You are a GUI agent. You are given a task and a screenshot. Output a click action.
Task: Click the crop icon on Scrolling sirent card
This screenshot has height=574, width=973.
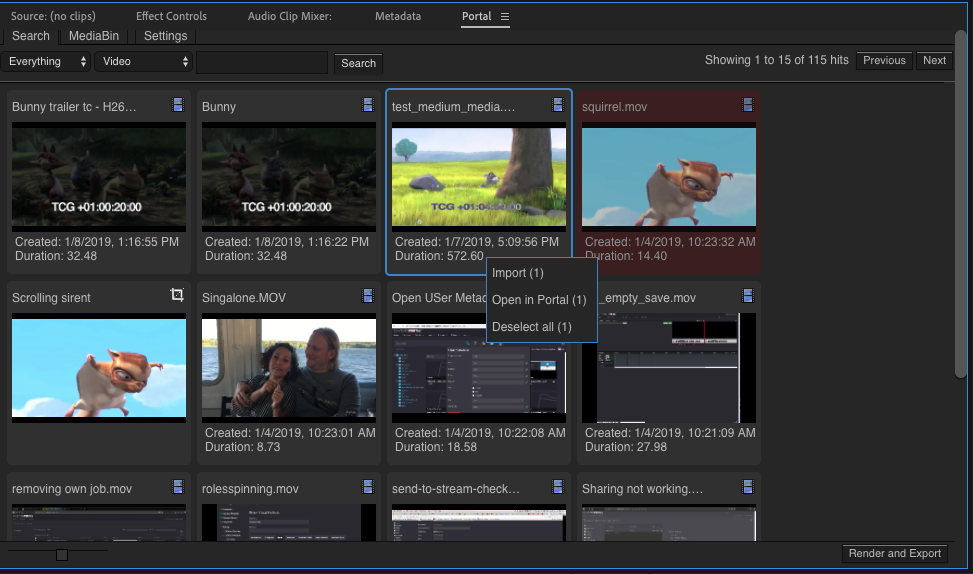tap(177, 295)
